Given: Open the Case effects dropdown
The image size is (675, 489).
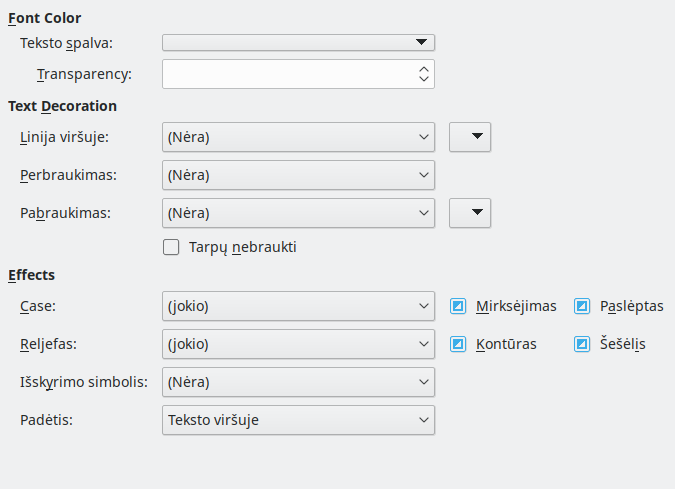Looking at the screenshot, I should [298, 306].
